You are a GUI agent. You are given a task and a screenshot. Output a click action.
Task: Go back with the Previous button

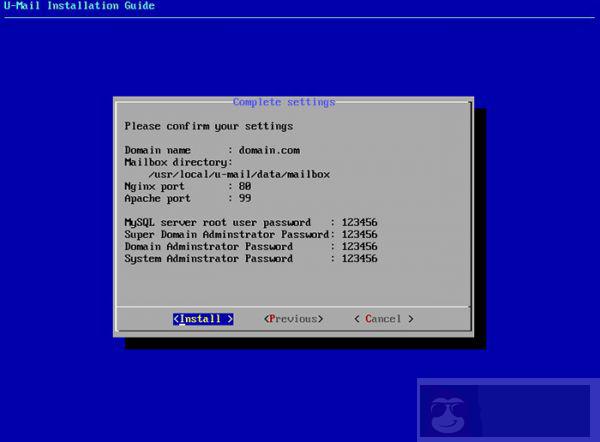tap(293, 319)
